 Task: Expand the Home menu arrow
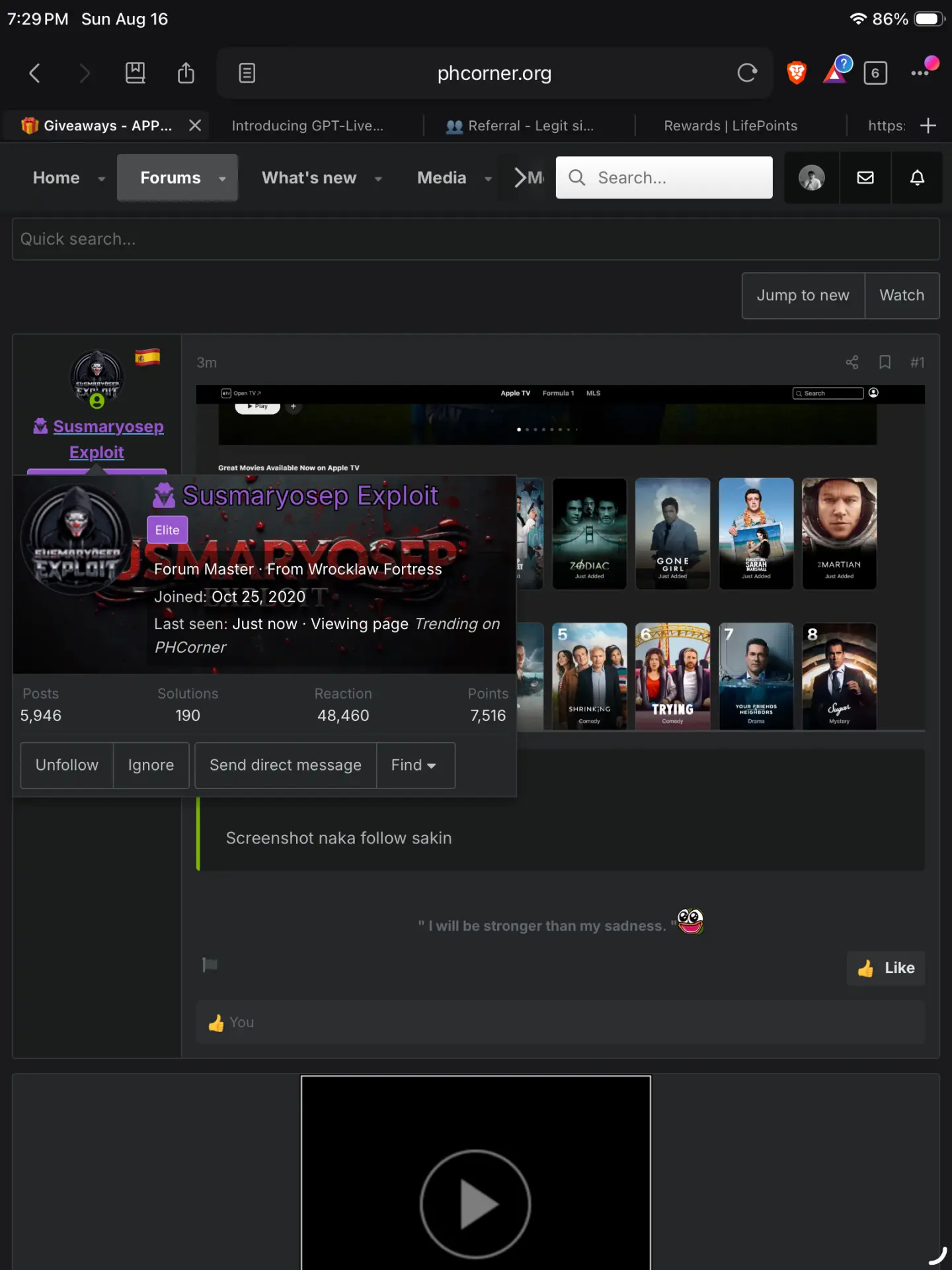(101, 179)
